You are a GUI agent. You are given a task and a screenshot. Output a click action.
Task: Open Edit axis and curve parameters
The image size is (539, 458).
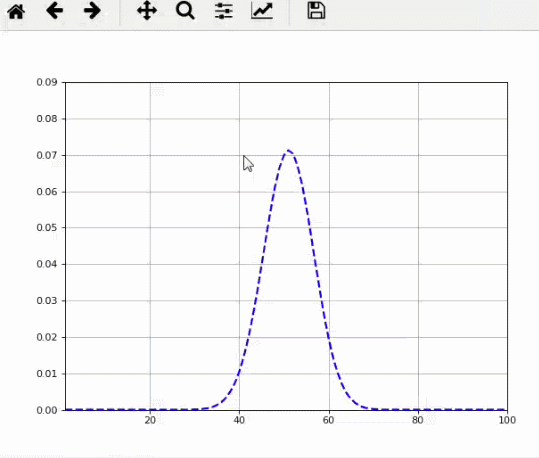pos(262,11)
